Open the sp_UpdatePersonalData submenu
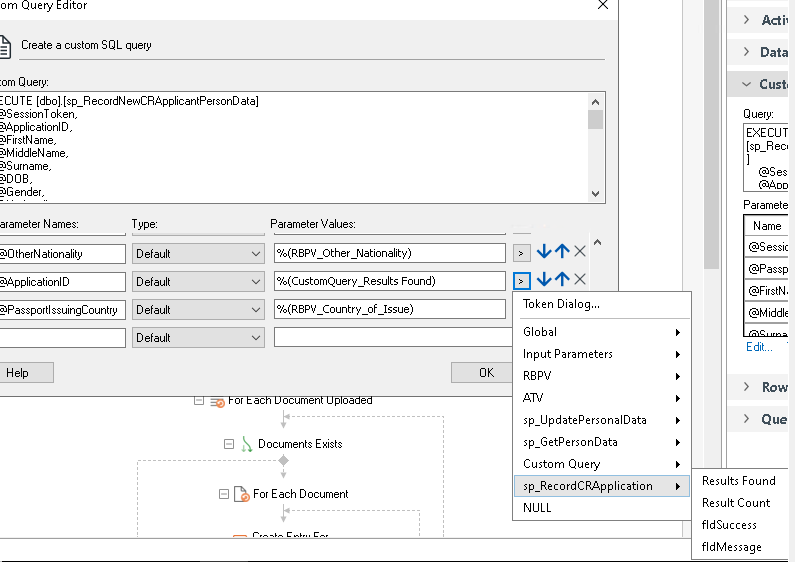 [602, 420]
